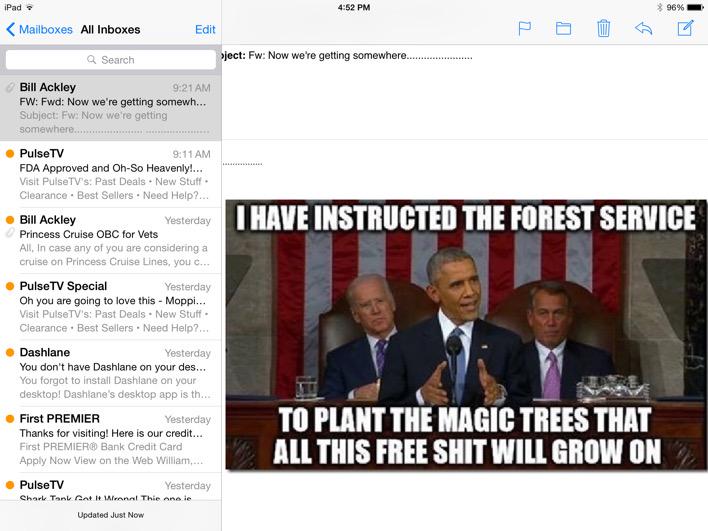This screenshot has width=708, height=531.
Task: Tap the Search mail field
Action: [x=111, y=60]
